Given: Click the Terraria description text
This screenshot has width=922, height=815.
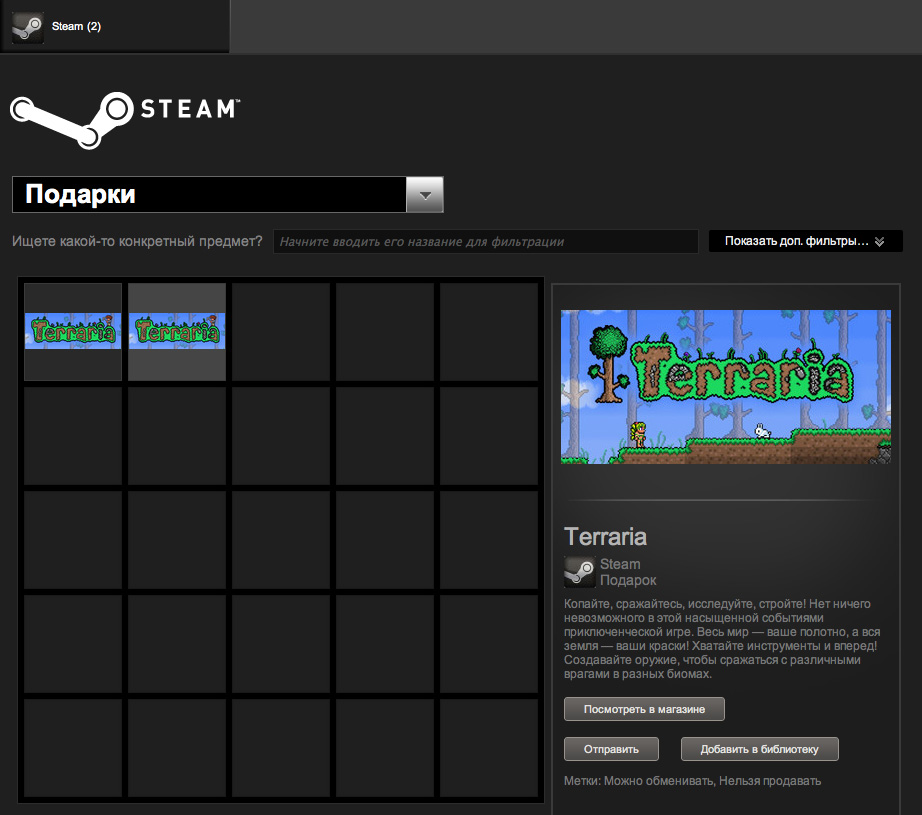Looking at the screenshot, I should point(722,639).
